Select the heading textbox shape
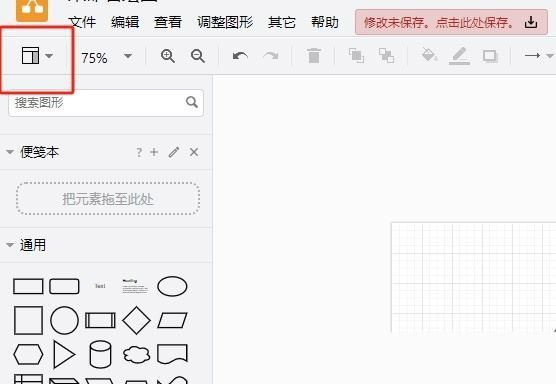This screenshot has height=384, width=556. pos(135,286)
